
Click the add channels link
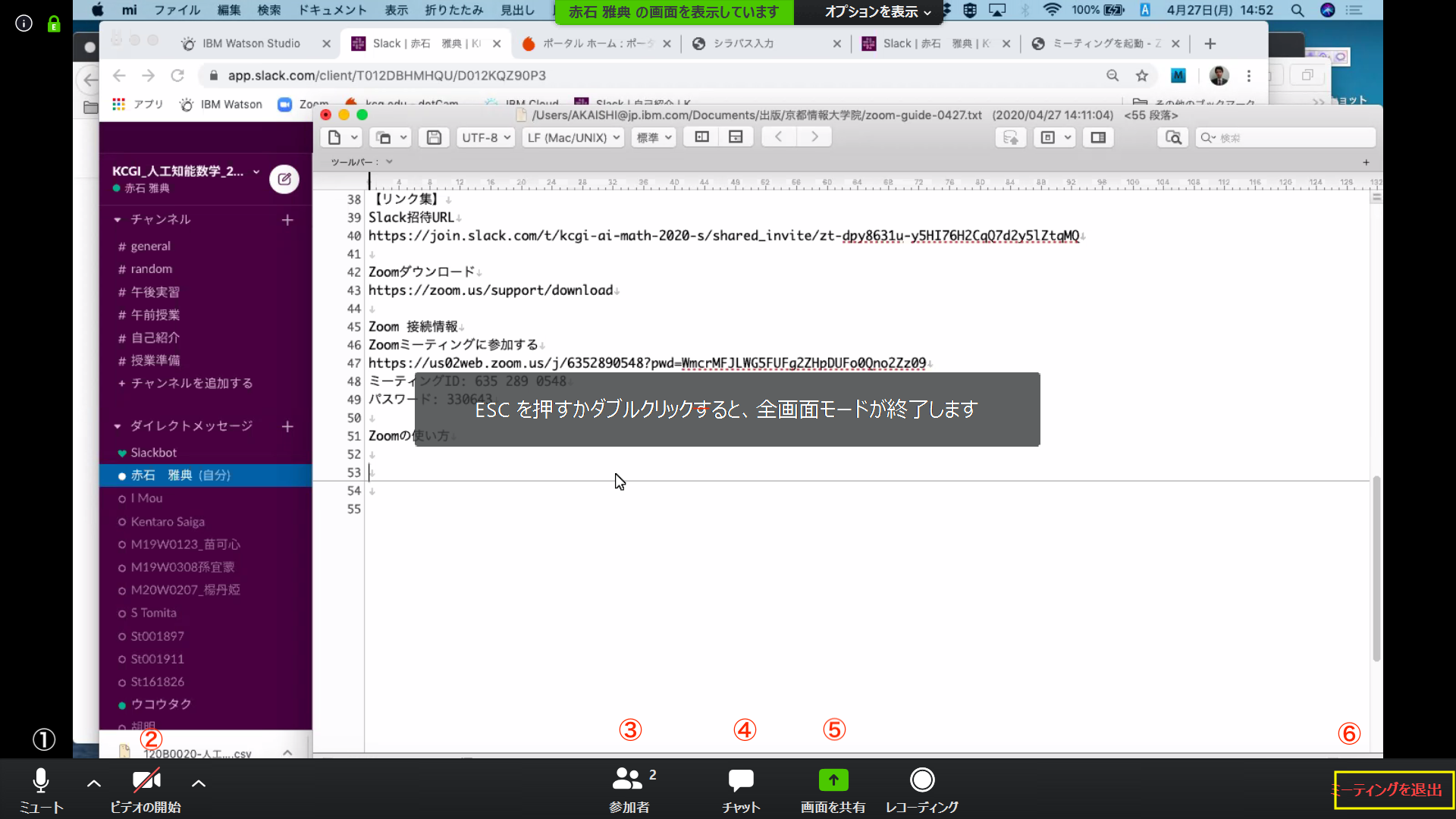(x=186, y=383)
